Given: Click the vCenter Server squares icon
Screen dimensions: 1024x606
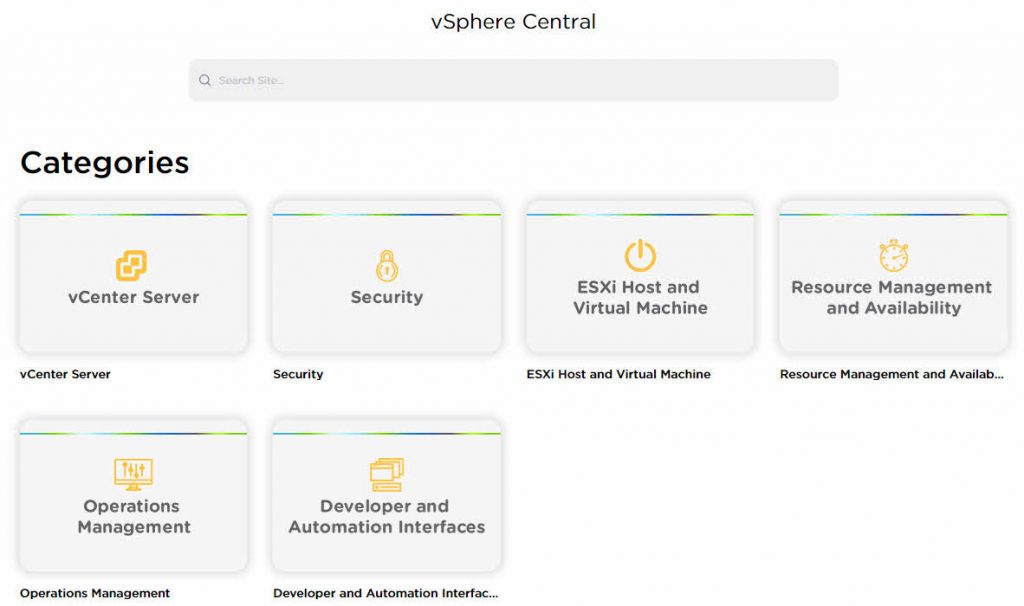Looking at the screenshot, I should 131,265.
